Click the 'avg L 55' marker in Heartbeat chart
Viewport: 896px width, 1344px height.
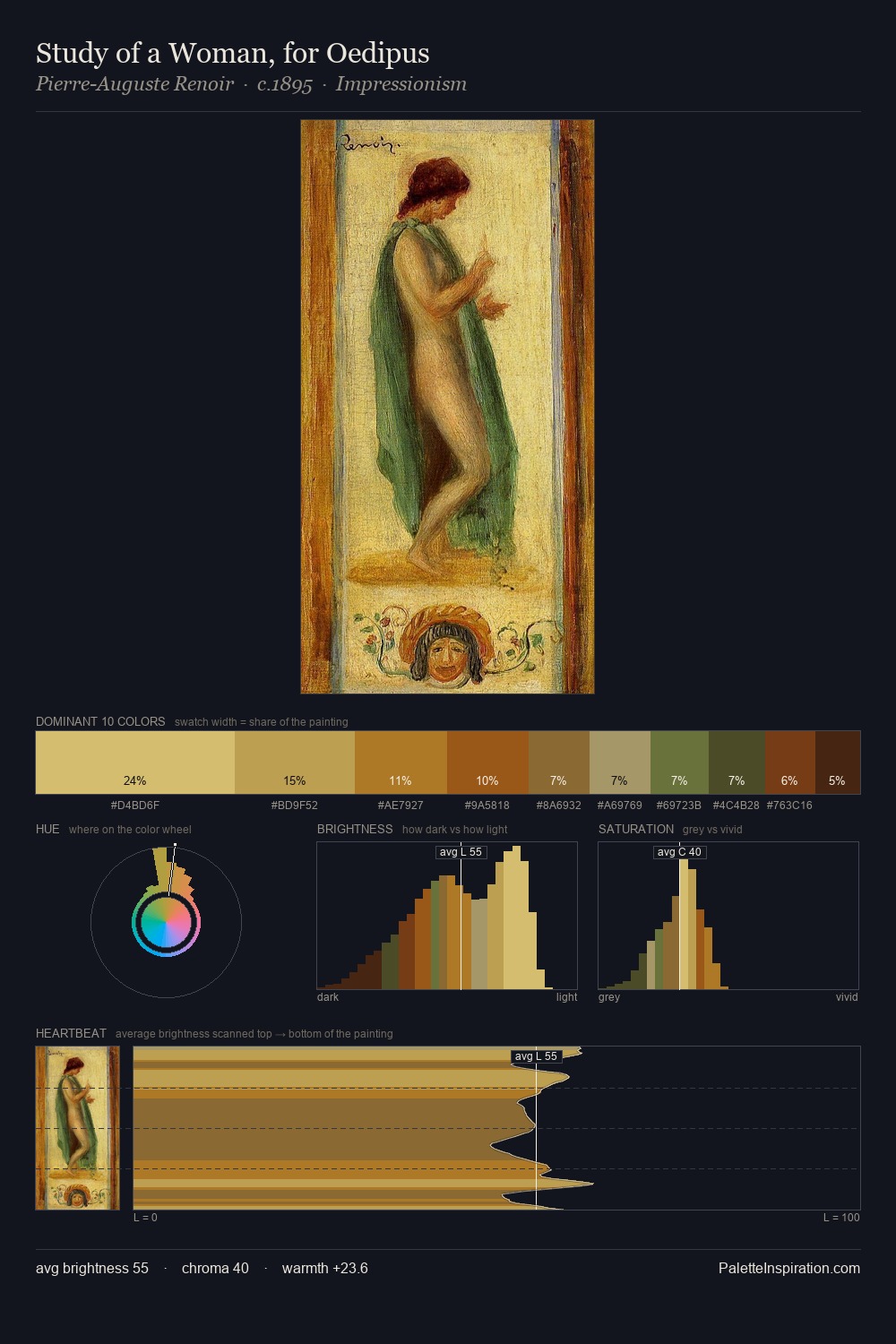536,1056
